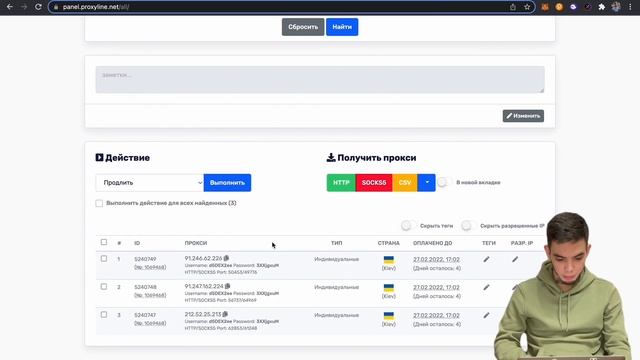
Task: Click 'Выполнить' button
Action: (x=227, y=182)
